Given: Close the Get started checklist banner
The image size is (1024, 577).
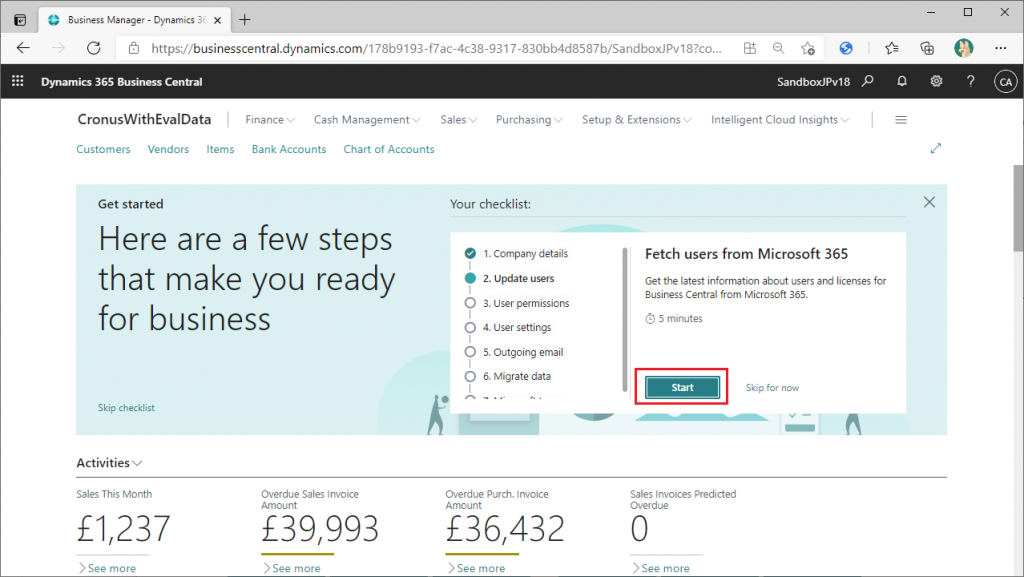Looking at the screenshot, I should [929, 202].
